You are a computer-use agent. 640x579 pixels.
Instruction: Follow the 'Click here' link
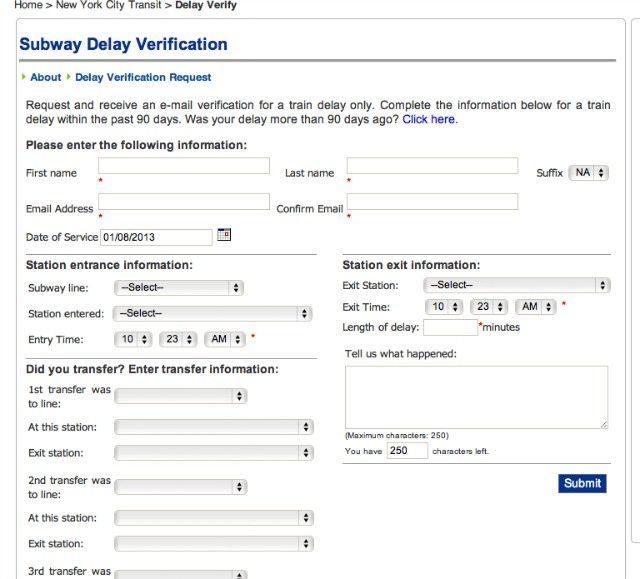[x=428, y=119]
